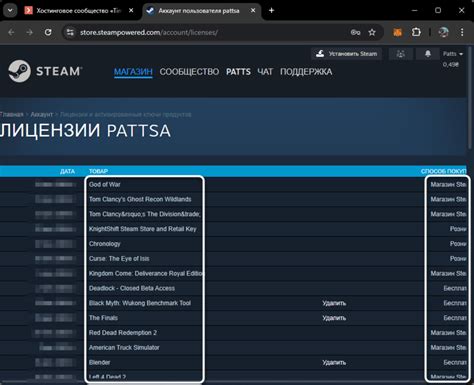The image size is (474, 385).
Task: Click the ТОВАР column header
Action: (98, 171)
